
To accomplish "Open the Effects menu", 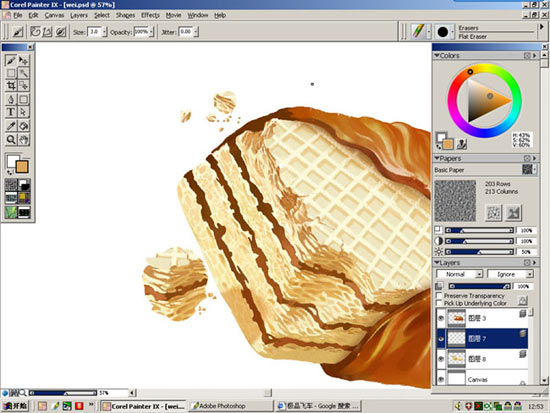I will click(150, 15).
